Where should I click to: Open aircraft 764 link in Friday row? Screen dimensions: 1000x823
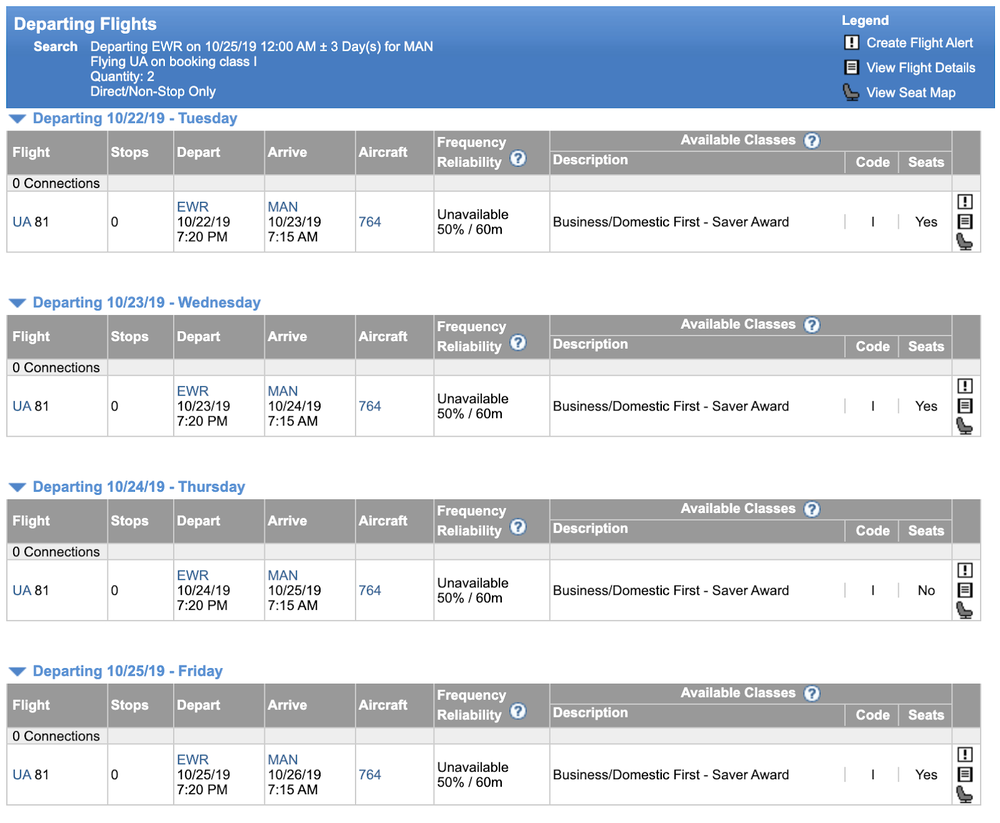[370, 775]
